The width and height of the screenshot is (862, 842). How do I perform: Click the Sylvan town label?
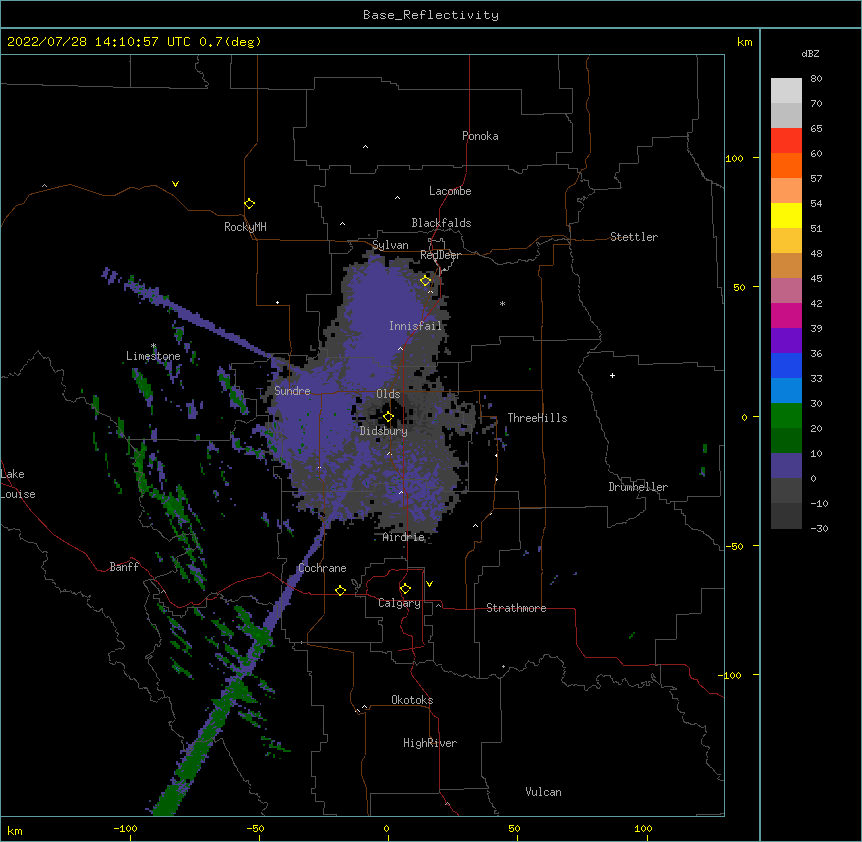390,245
